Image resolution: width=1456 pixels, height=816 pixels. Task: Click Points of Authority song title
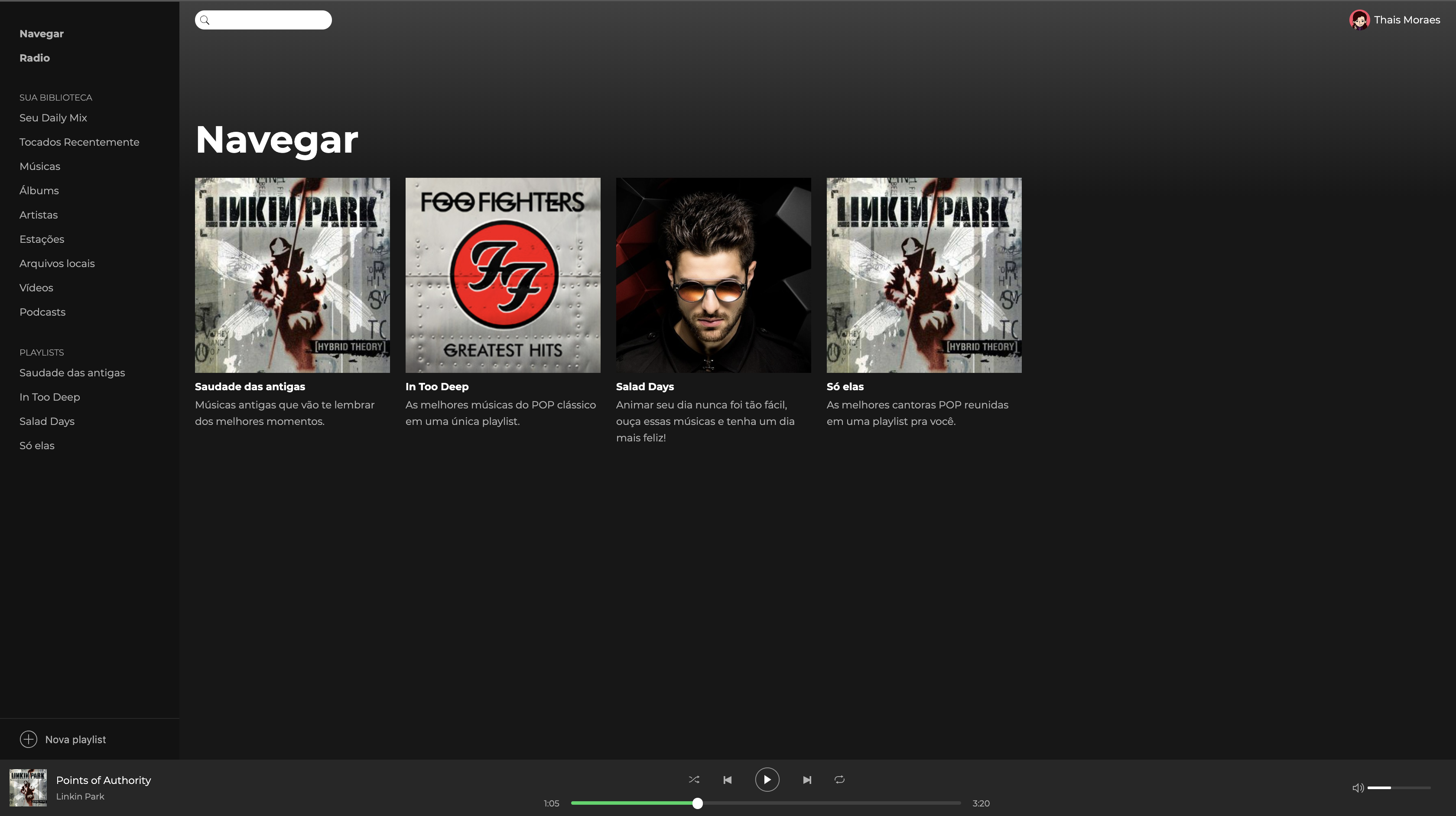click(x=104, y=780)
